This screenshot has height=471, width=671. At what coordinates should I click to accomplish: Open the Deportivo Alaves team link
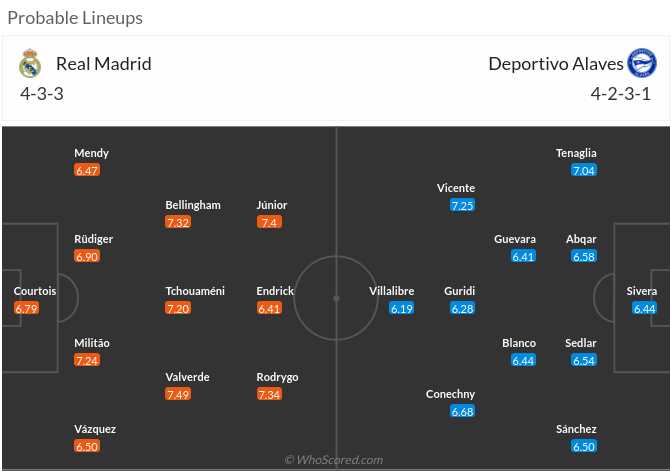pyautogui.click(x=555, y=64)
